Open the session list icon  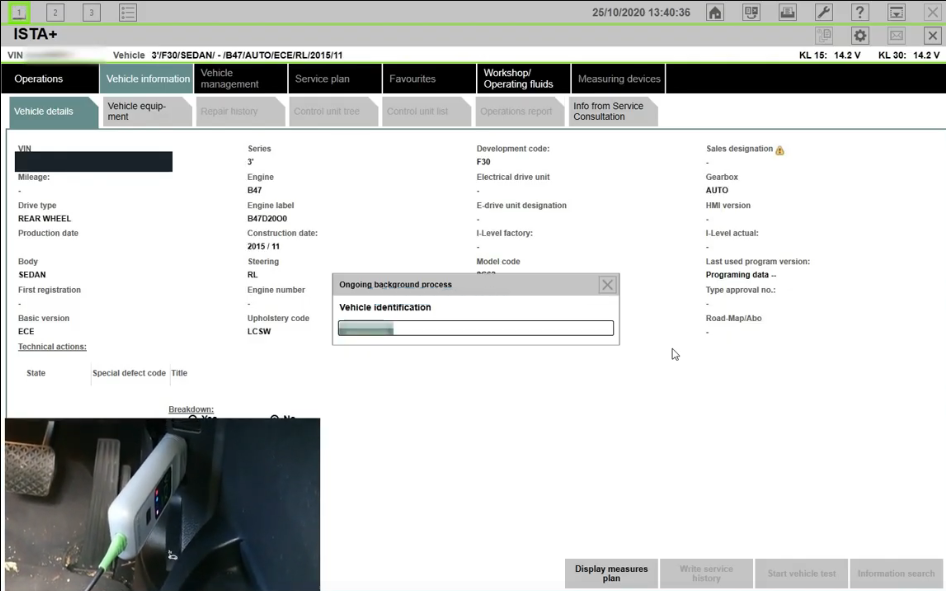(127, 12)
